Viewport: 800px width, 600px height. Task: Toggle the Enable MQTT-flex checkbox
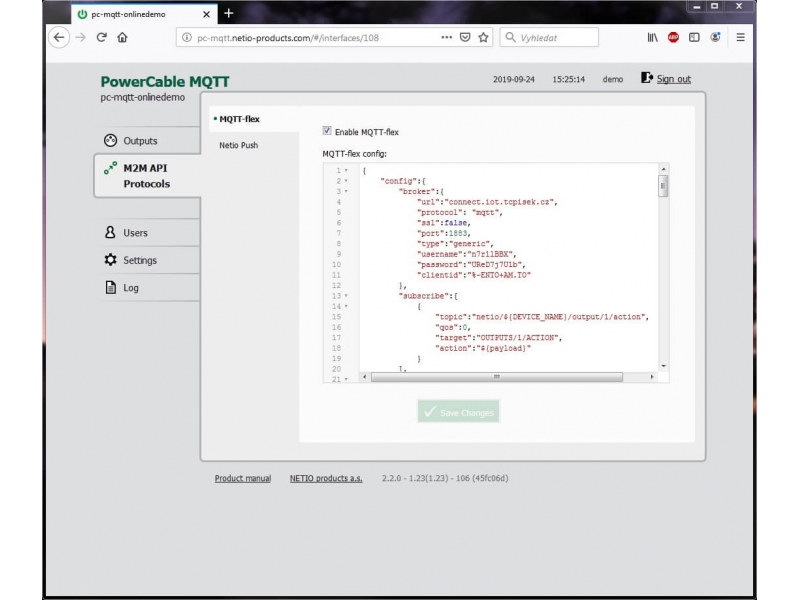327,131
